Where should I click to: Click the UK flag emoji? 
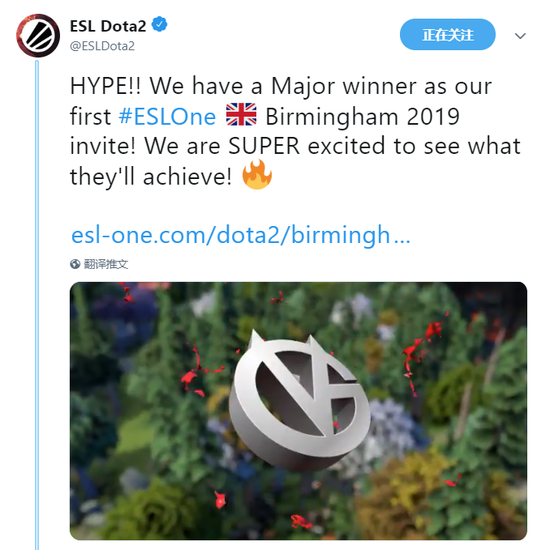coord(241,115)
